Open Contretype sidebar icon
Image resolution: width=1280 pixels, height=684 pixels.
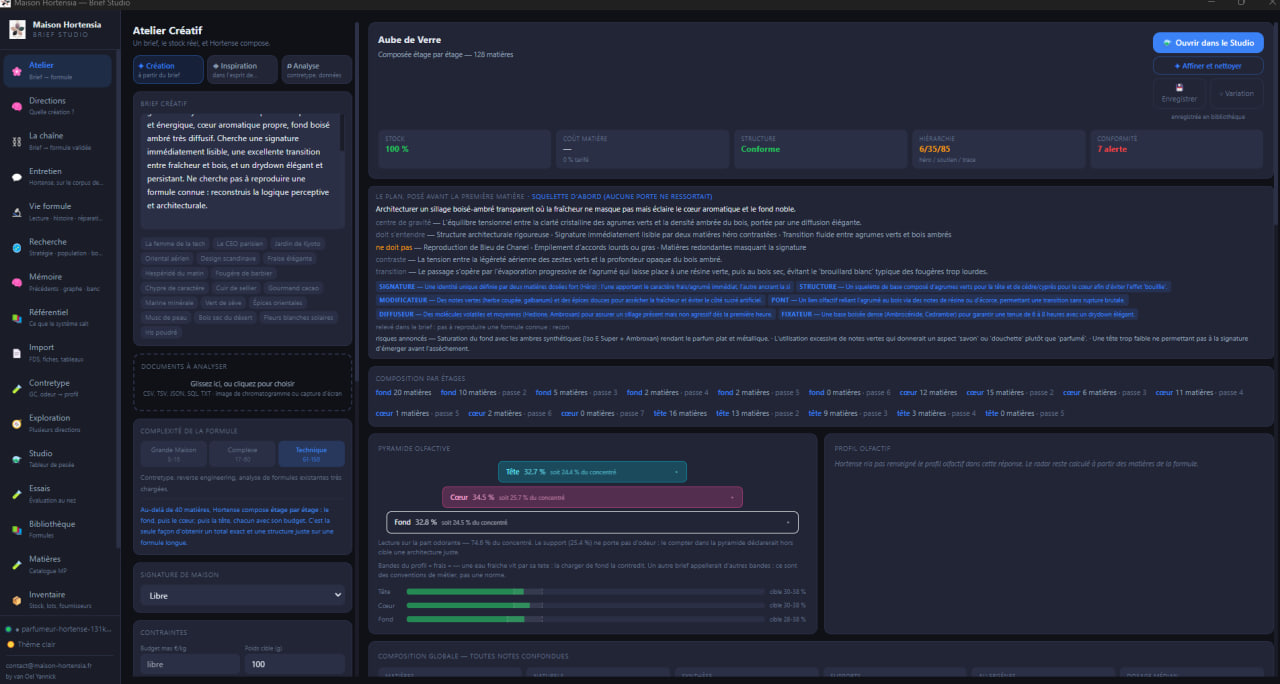coord(17,388)
